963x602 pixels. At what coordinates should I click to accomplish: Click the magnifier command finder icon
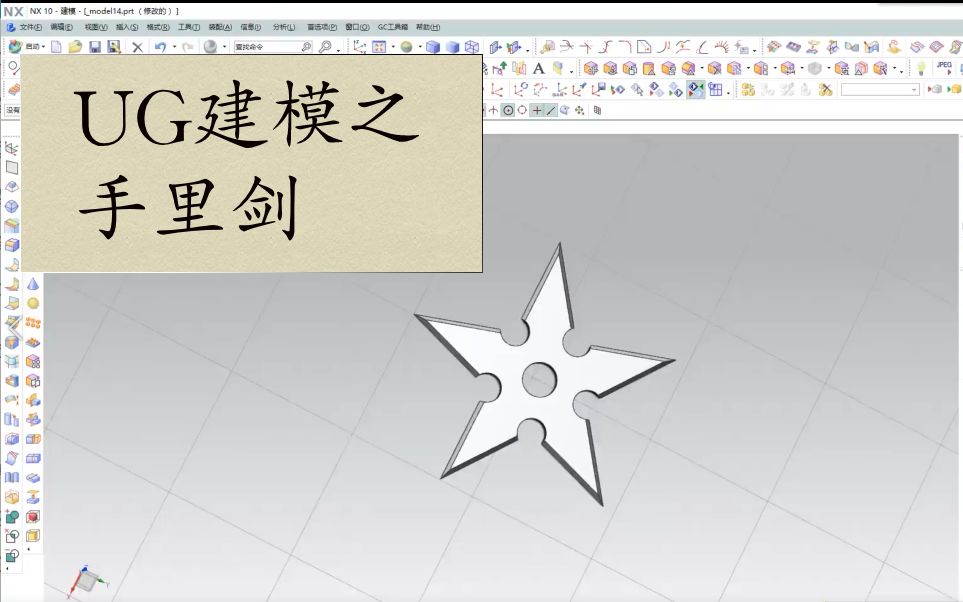pos(326,47)
